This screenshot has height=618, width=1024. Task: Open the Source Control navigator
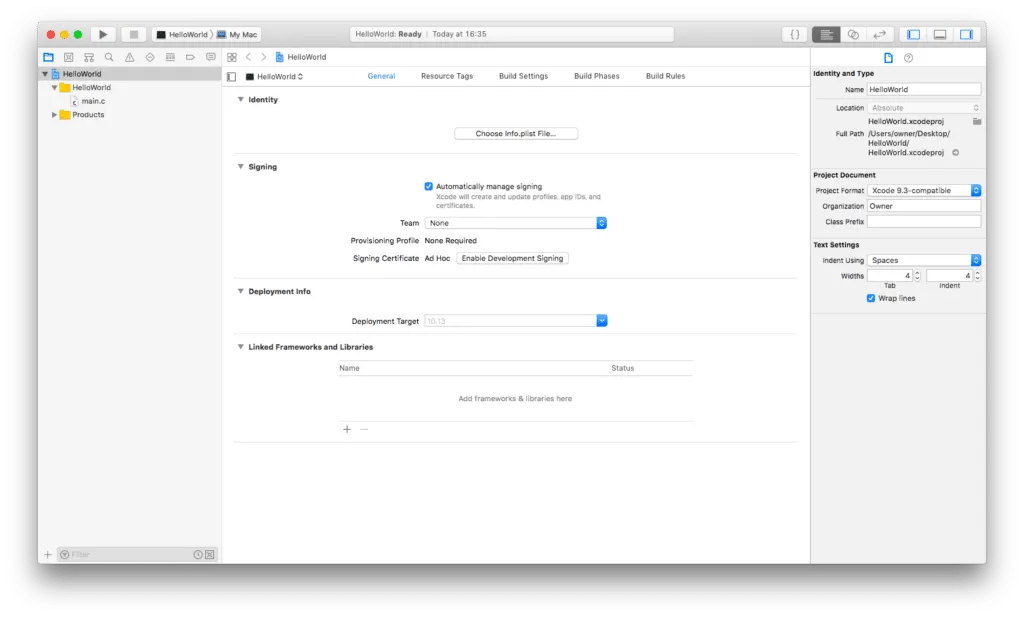point(69,57)
